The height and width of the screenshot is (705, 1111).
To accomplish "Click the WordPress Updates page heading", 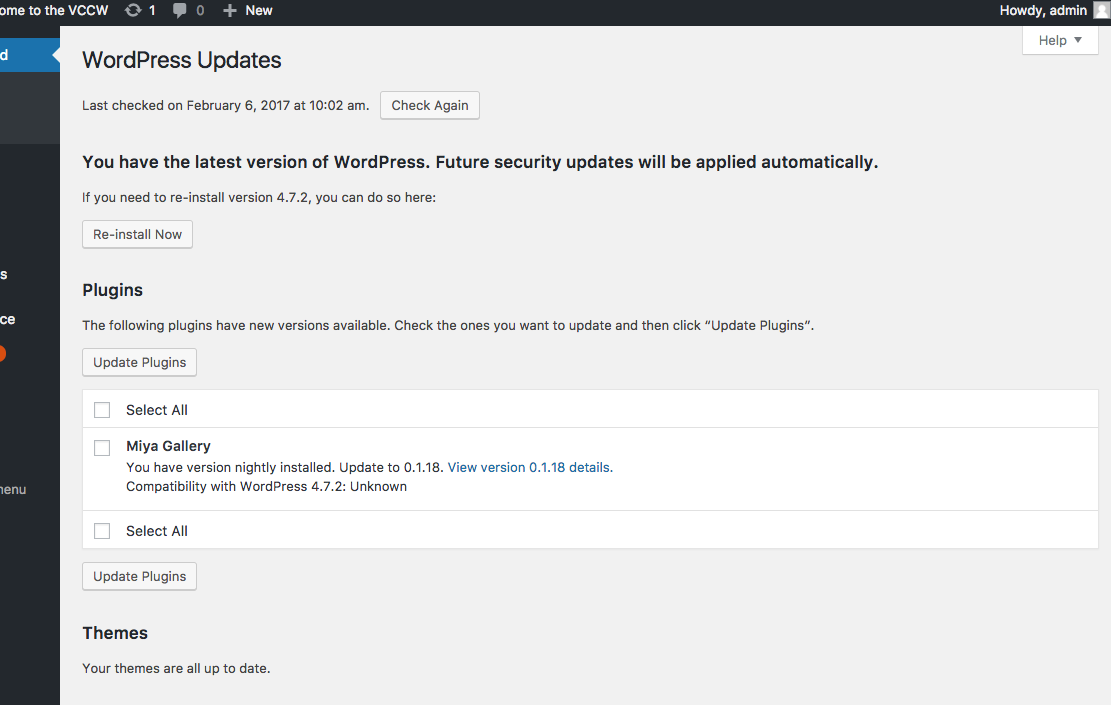I will coord(181,60).
